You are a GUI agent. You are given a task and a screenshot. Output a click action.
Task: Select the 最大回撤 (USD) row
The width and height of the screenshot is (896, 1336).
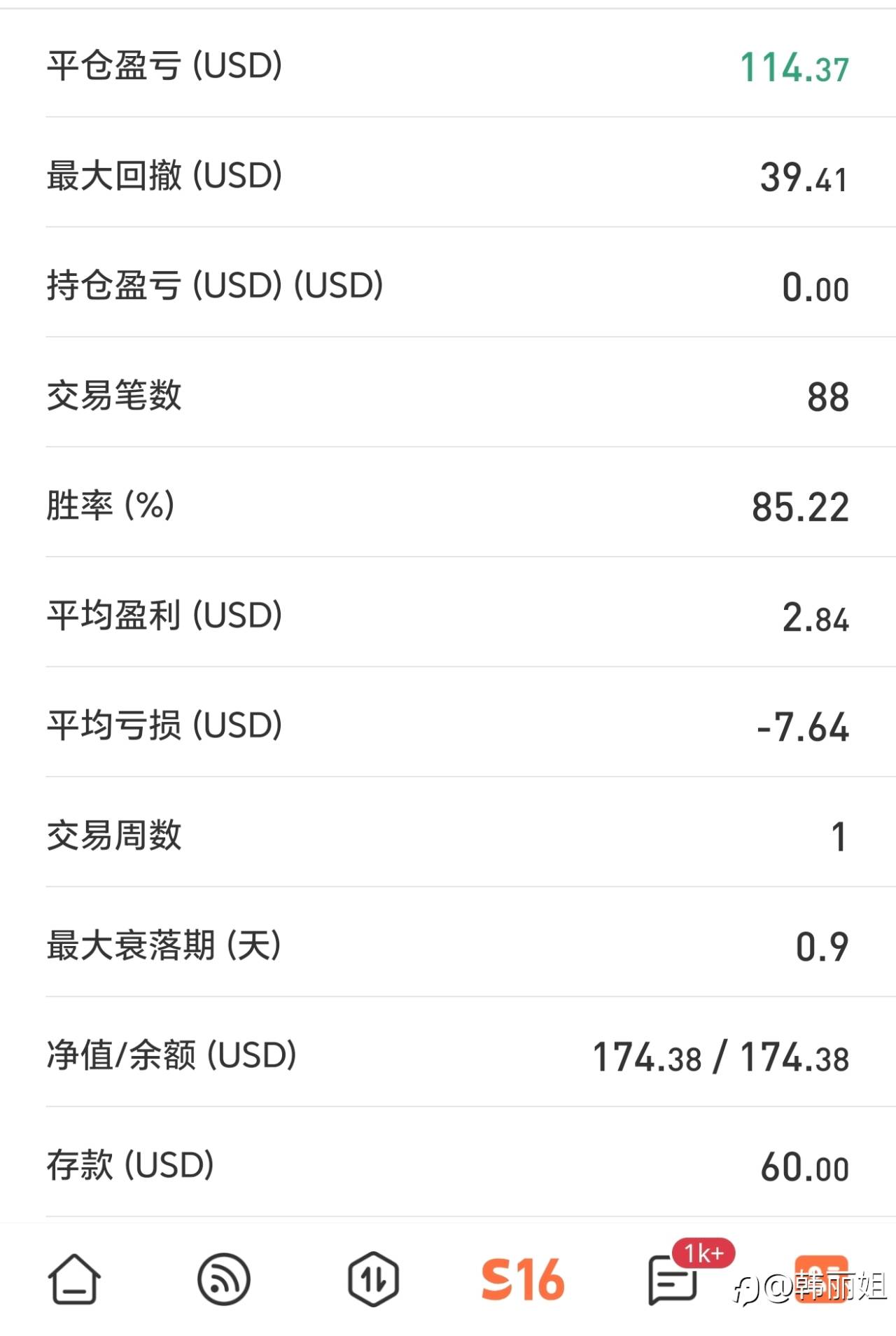click(448, 176)
